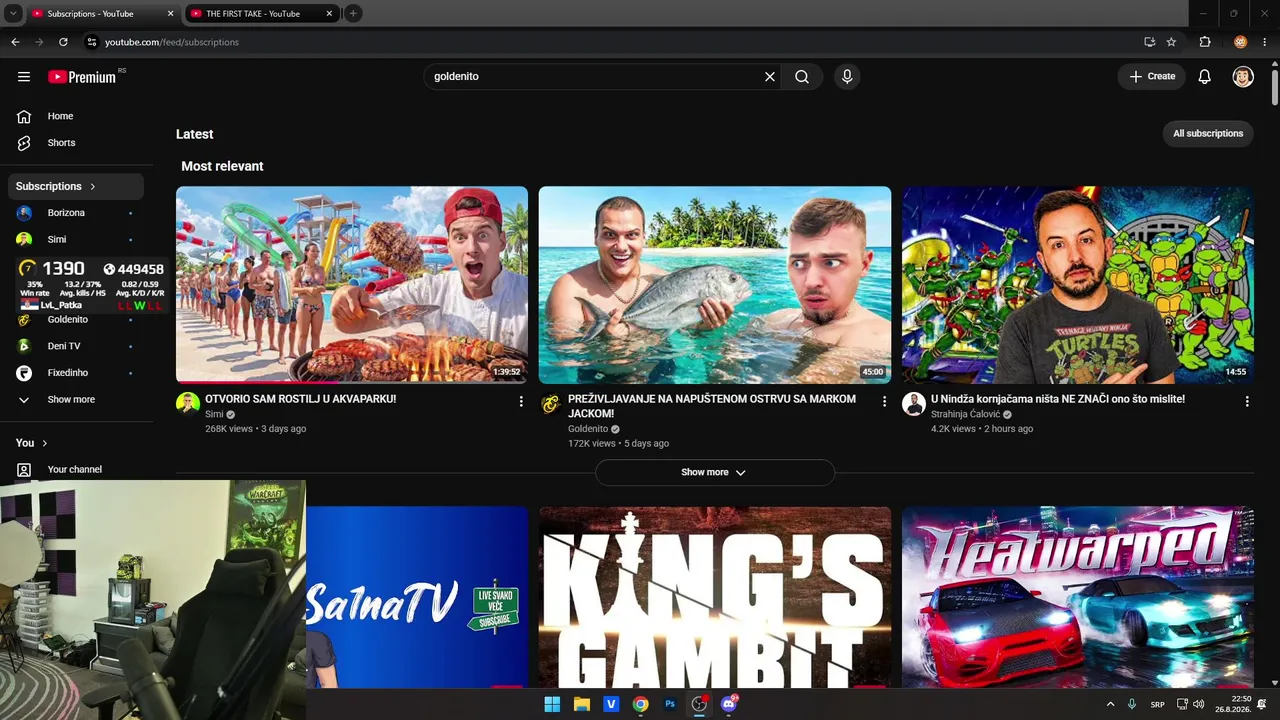This screenshot has width=1280, height=720.
Task: Open Simi's channel avatar under the video
Action: 188,404
